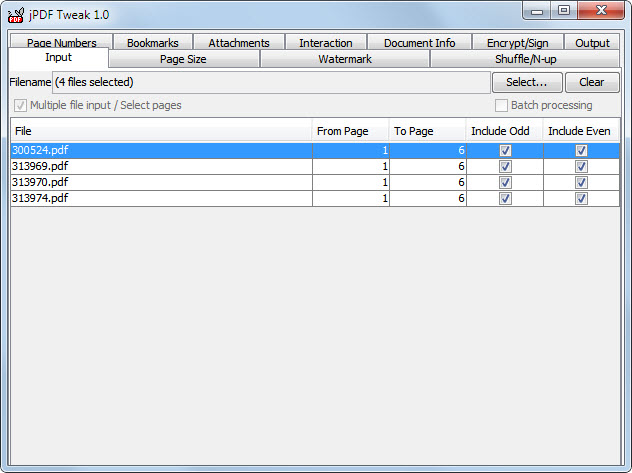The width and height of the screenshot is (632, 473).
Task: Uncheck Include Even for 313969.pdf
Action: [x=581, y=167]
